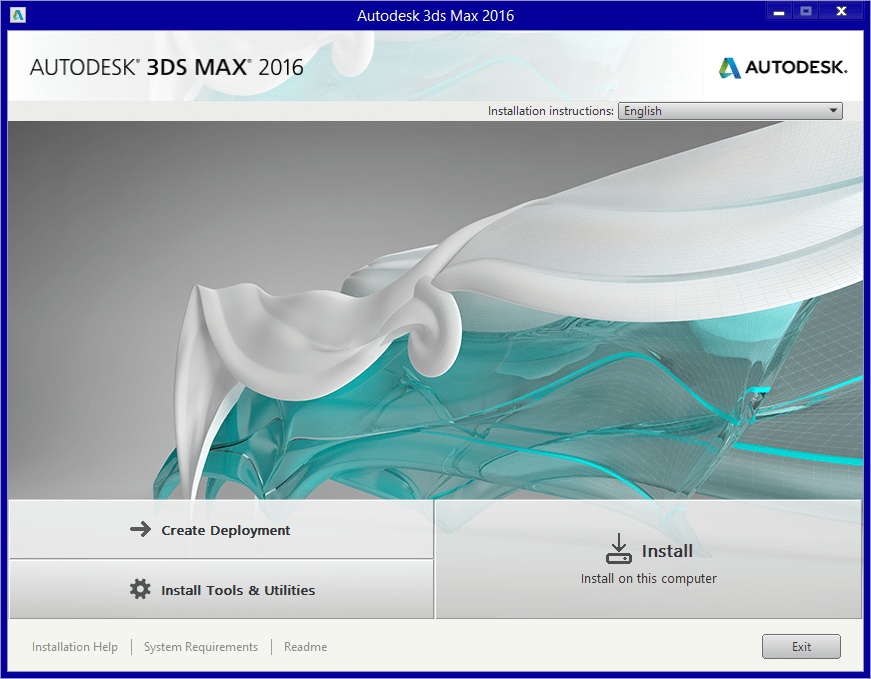This screenshot has height=679, width=871.
Task: Click the Autodesk 3ds Max 2016 product logo
Action: pos(166,68)
